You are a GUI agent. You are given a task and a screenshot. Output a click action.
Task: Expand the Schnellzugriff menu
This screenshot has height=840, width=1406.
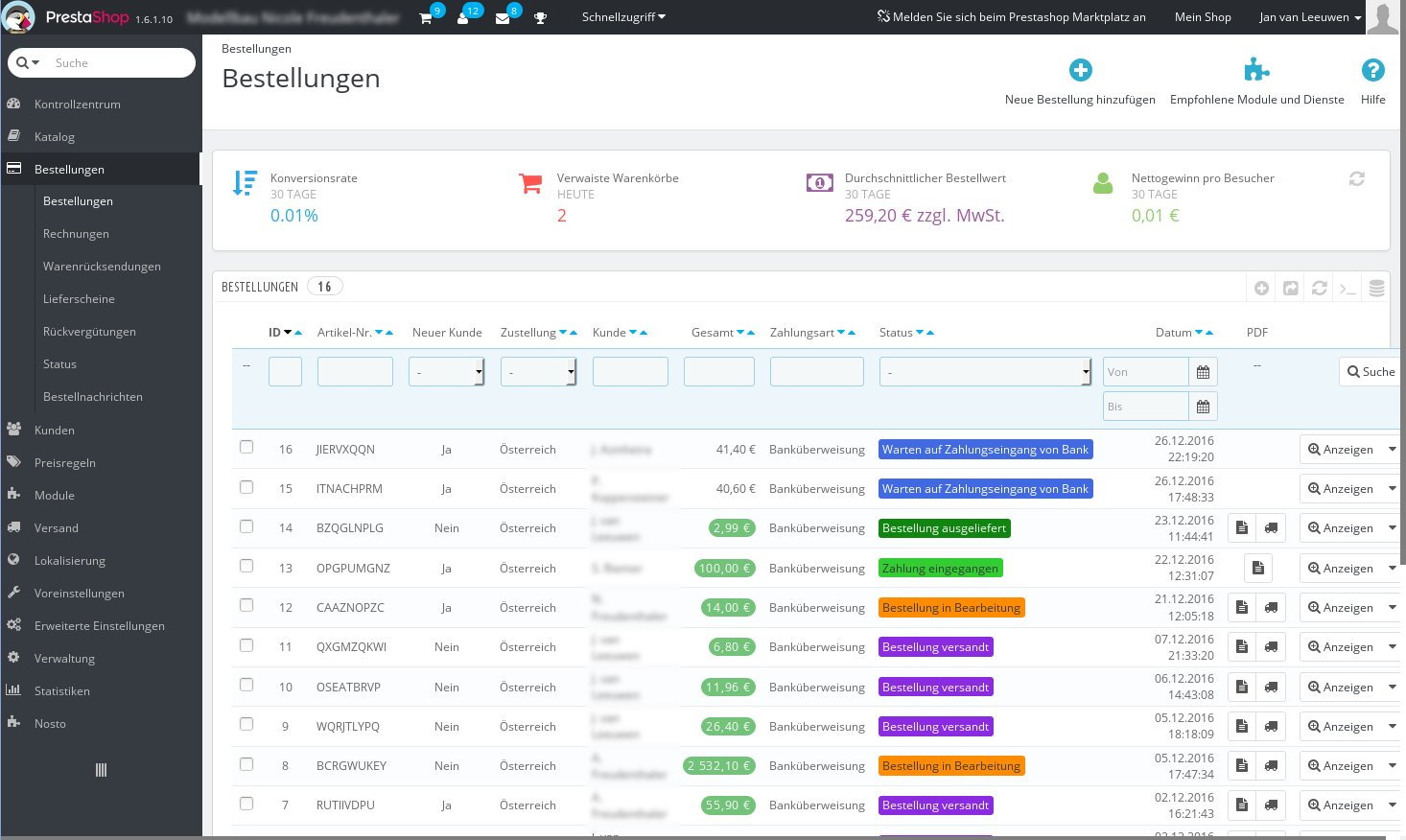[623, 17]
